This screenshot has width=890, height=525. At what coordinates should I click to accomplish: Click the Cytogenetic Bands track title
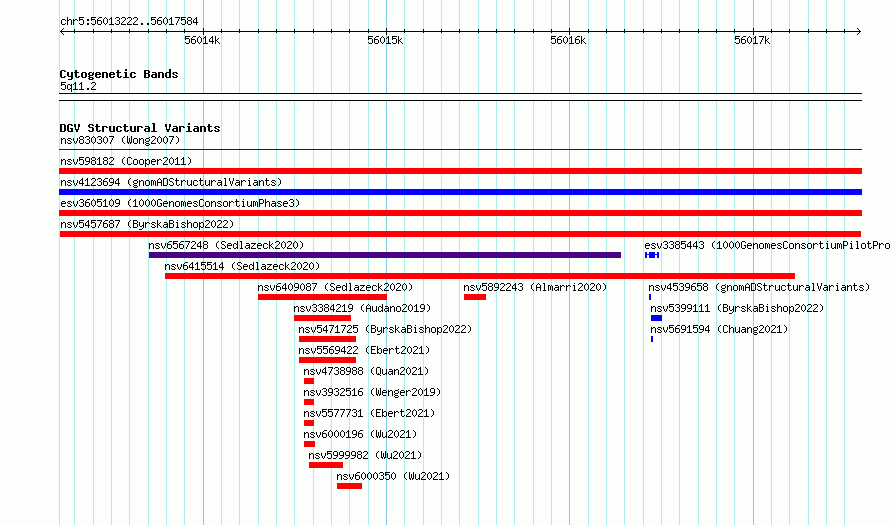click(x=119, y=74)
